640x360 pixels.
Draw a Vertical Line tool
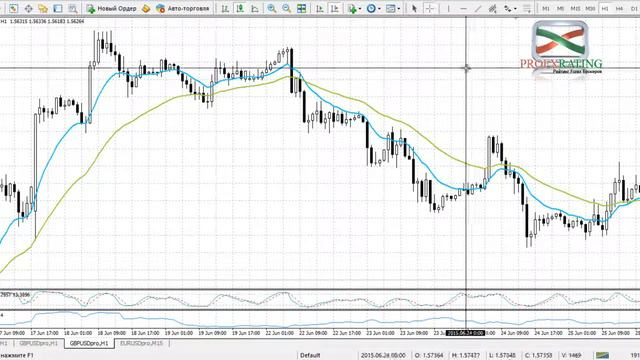(x=448, y=8)
